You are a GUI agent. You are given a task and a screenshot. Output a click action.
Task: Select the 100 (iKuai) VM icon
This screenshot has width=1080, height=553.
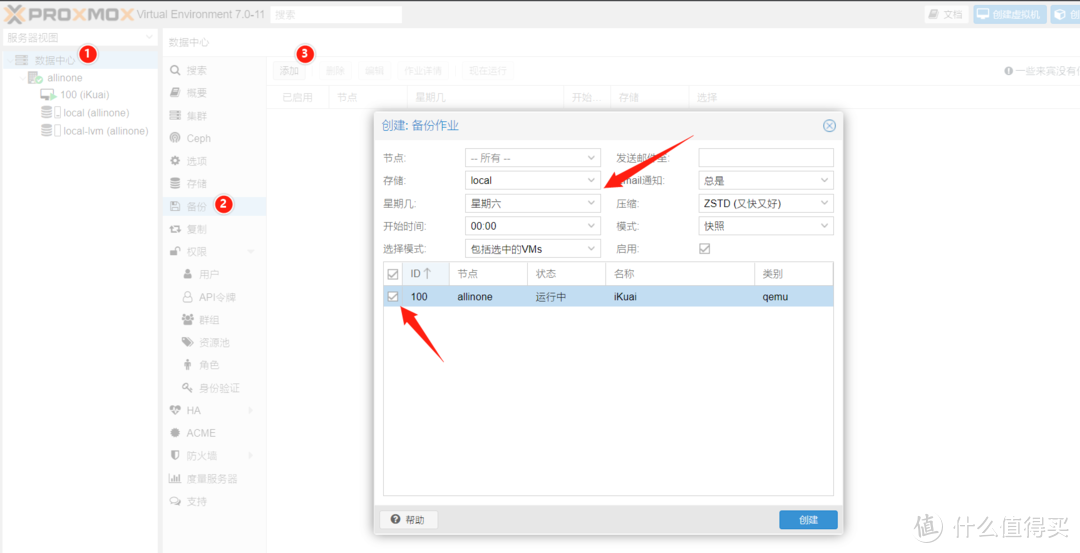48,95
